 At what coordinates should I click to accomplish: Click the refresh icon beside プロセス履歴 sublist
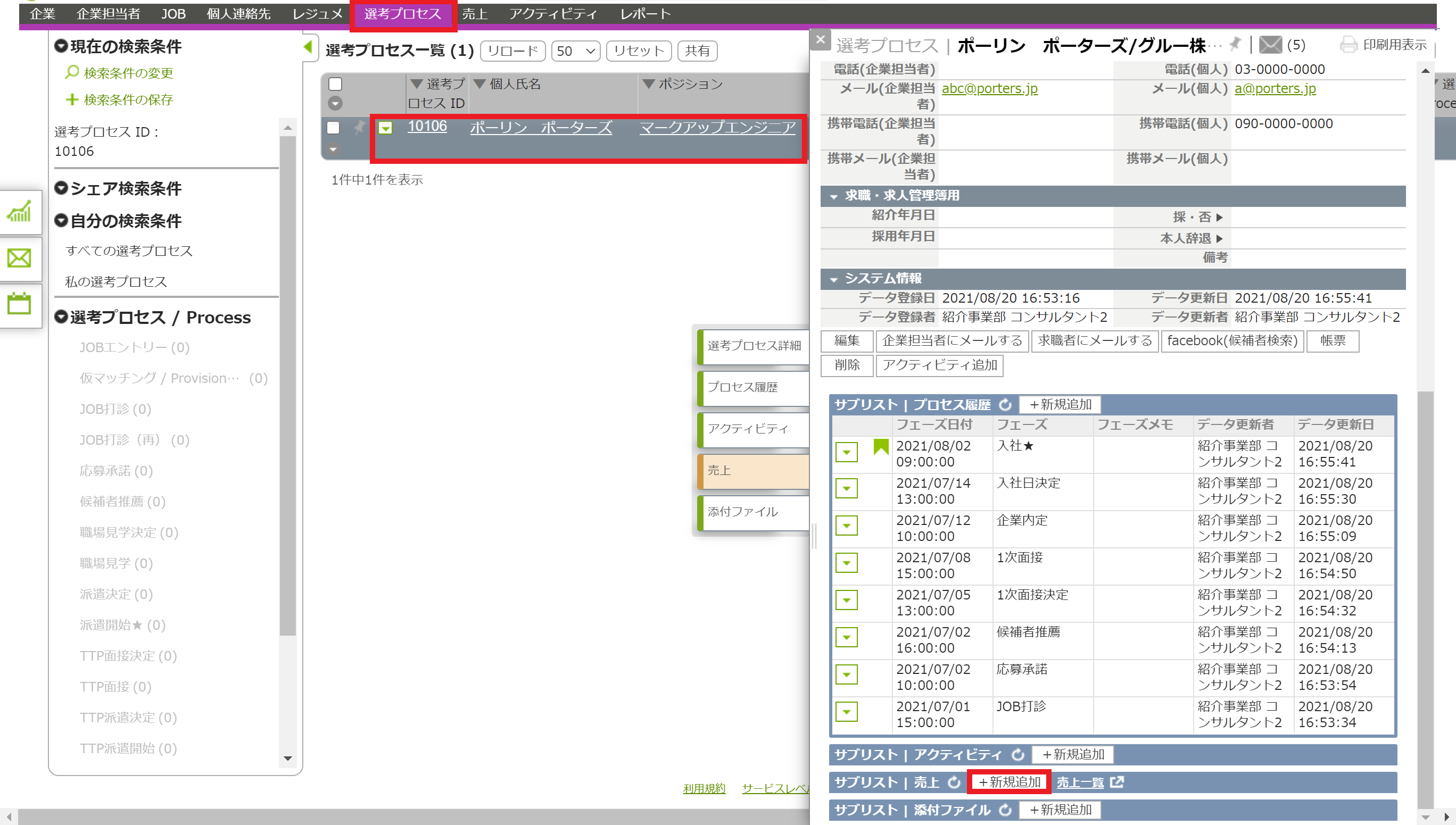click(1005, 405)
